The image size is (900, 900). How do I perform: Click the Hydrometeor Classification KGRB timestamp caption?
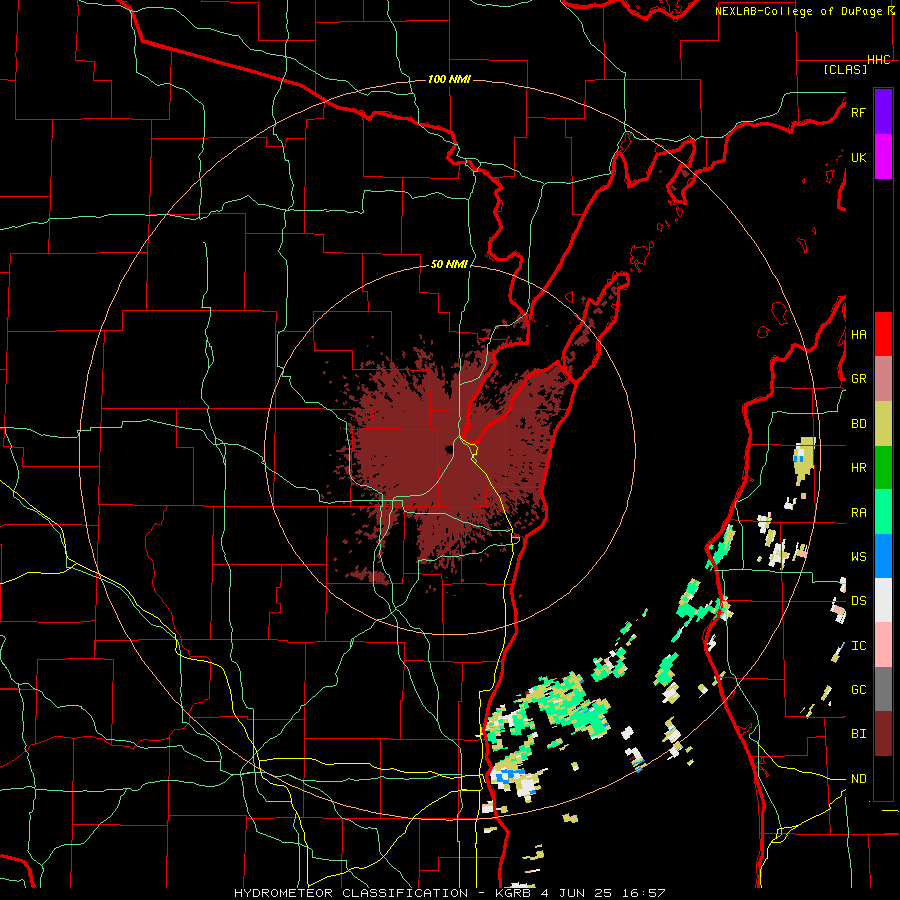pyautogui.click(x=450, y=893)
